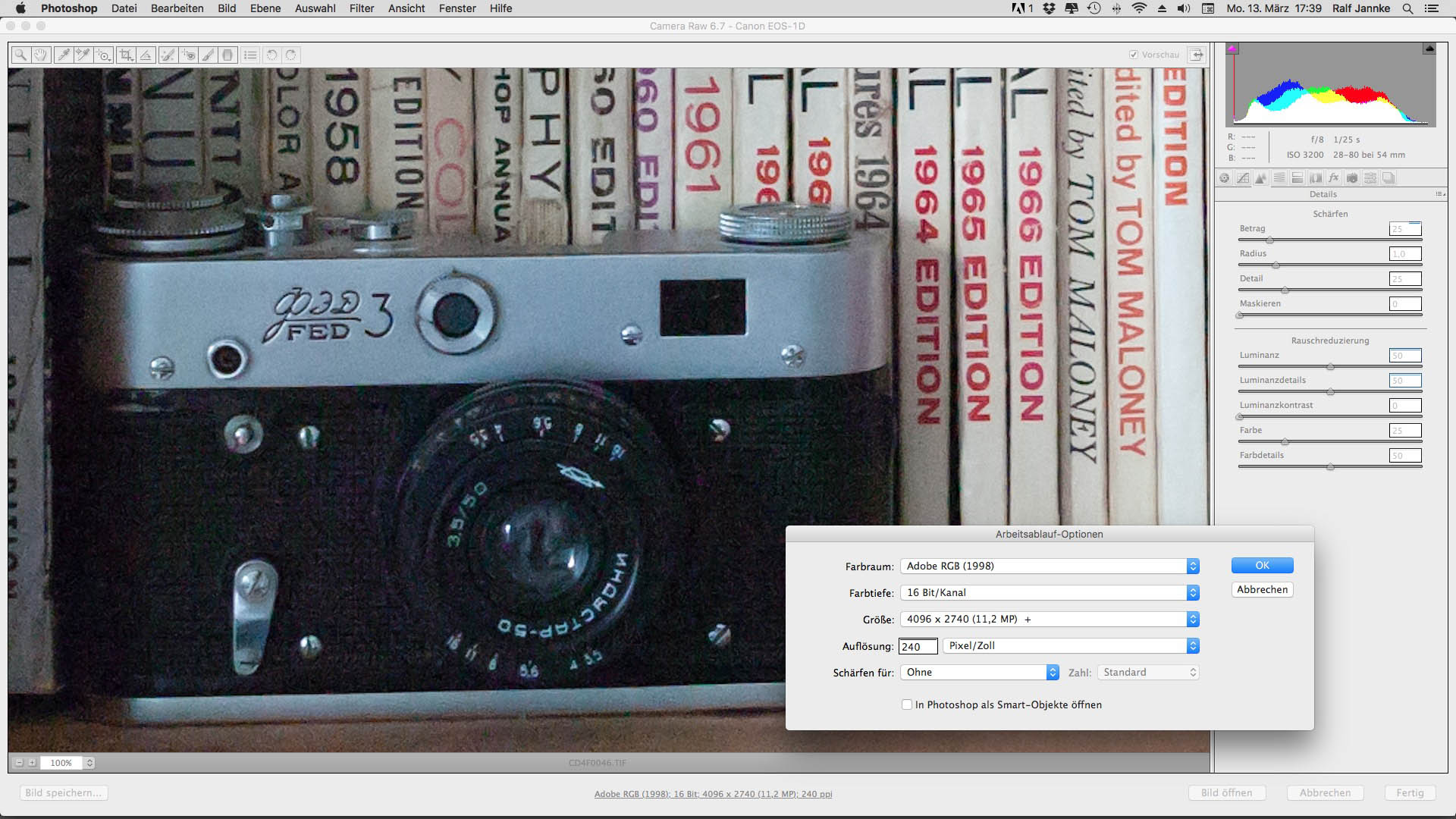Image resolution: width=1456 pixels, height=819 pixels.
Task: Click the zoom-out minus button
Action: pyautogui.click(x=20, y=763)
